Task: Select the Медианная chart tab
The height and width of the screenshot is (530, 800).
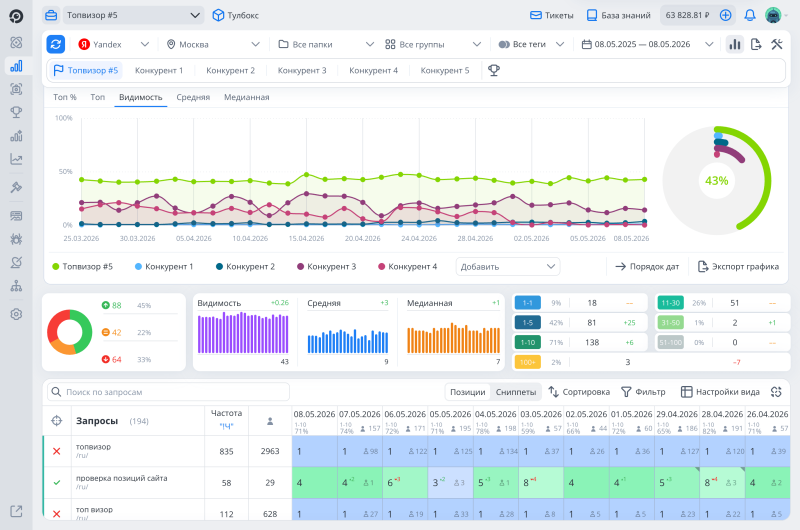Action: [246, 97]
